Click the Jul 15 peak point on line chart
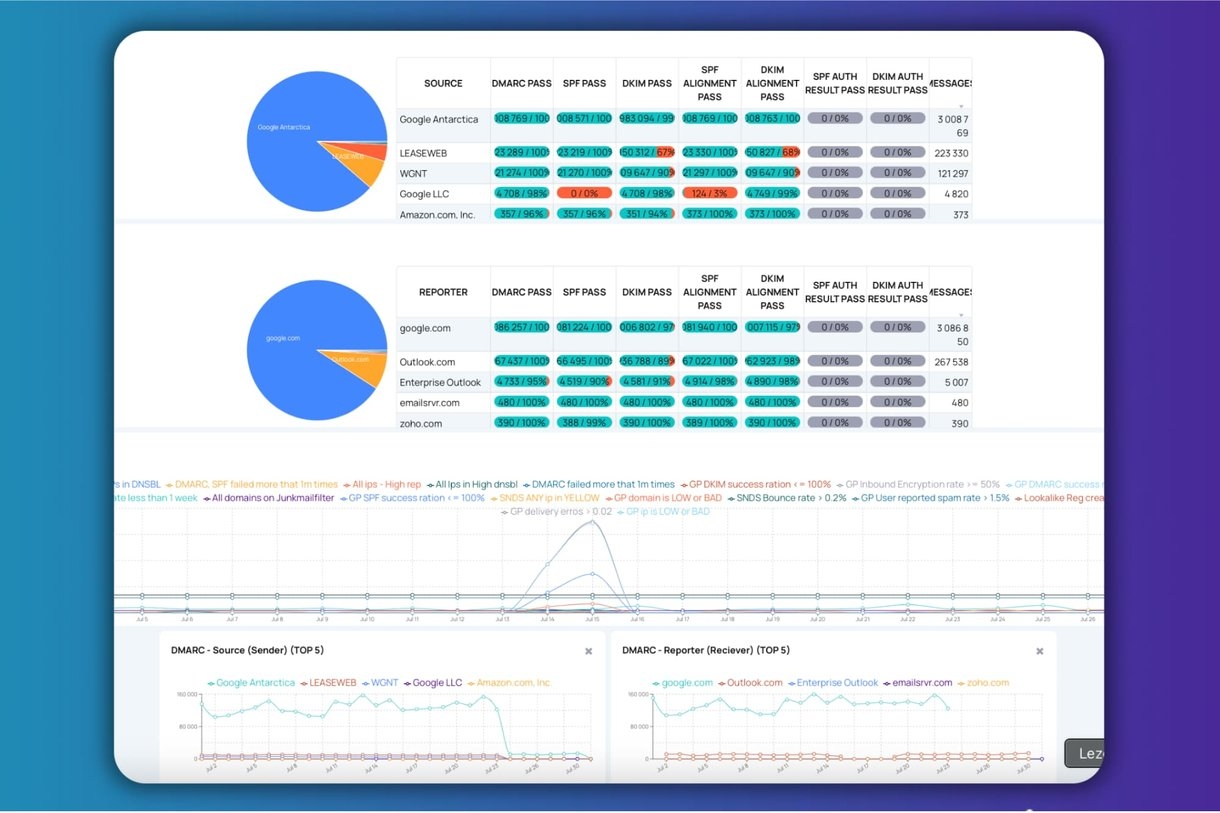This screenshot has width=1220, height=813. (x=592, y=521)
